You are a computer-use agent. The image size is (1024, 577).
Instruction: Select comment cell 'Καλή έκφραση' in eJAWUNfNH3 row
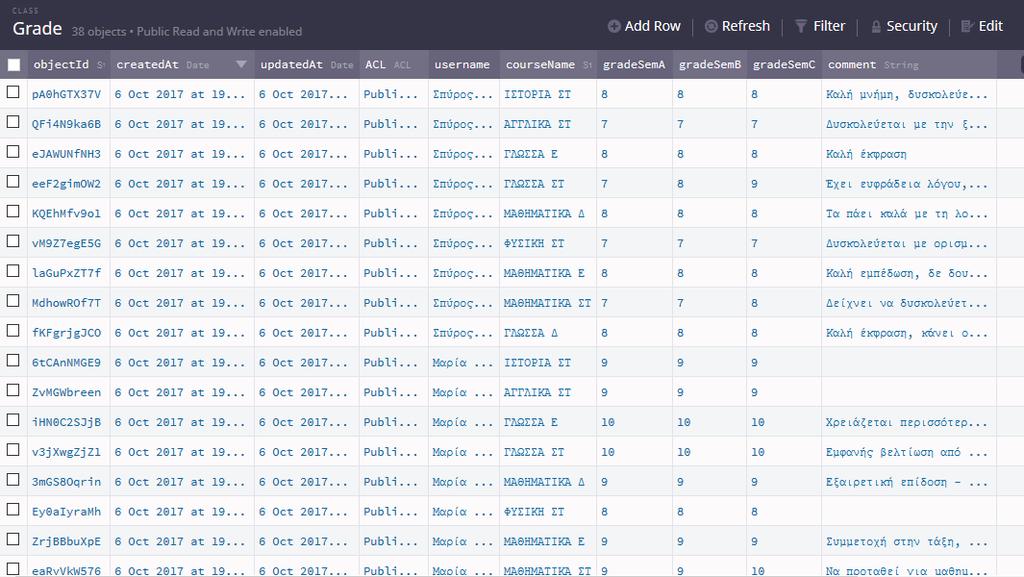(909, 154)
